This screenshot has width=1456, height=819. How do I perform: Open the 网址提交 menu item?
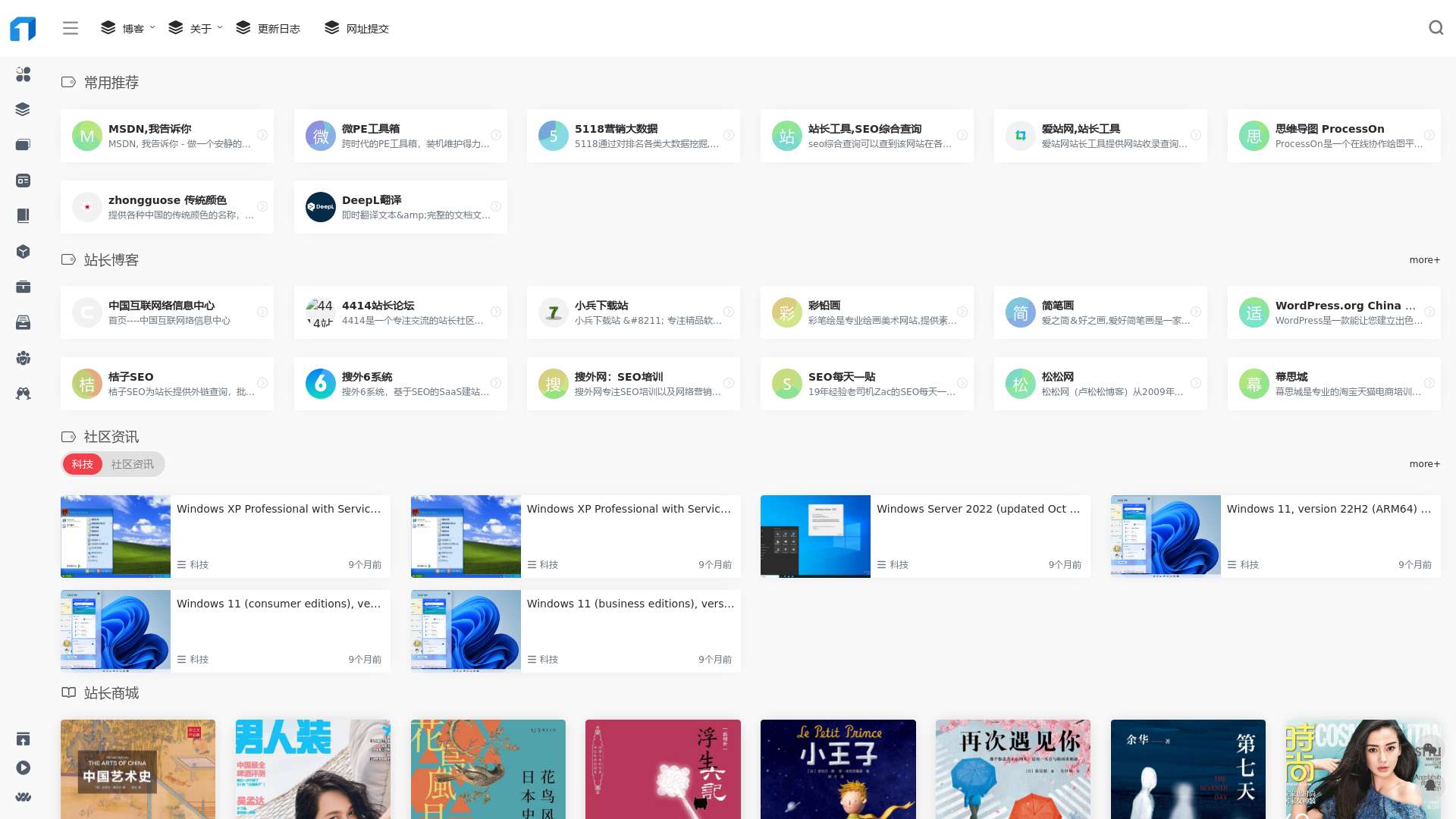pyautogui.click(x=357, y=28)
